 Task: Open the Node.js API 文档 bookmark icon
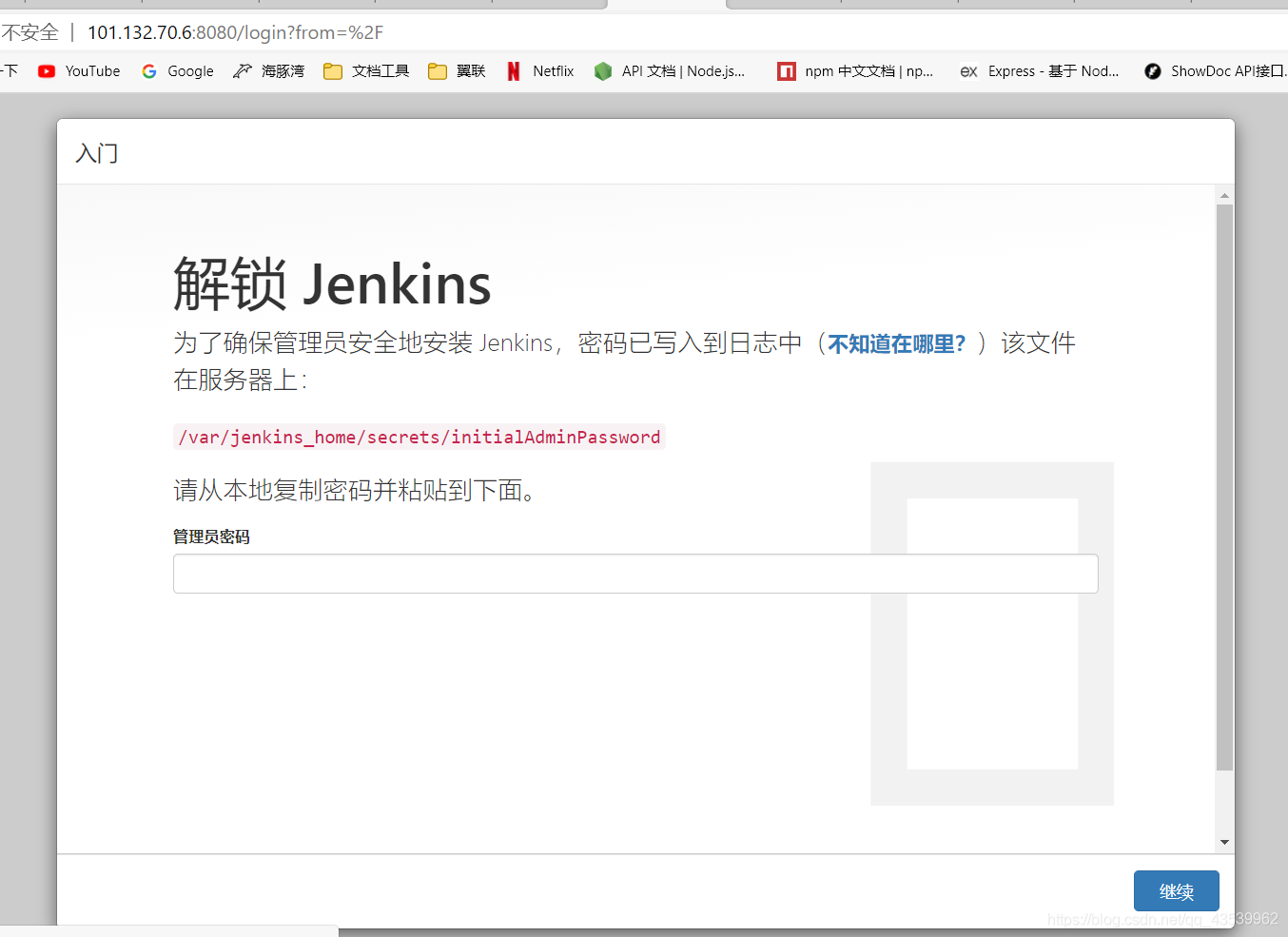602,71
